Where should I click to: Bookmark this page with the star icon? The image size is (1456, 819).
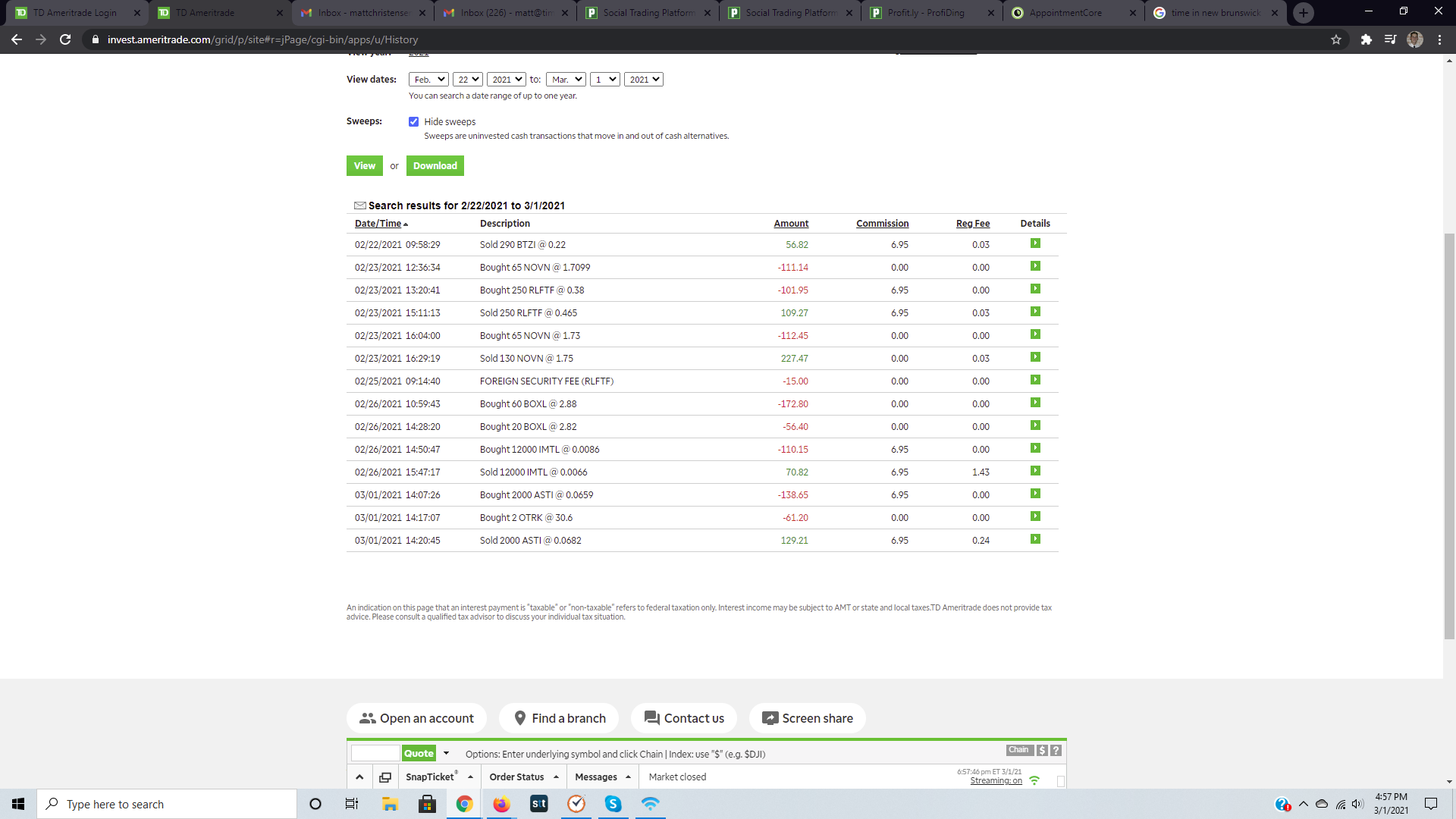point(1335,39)
